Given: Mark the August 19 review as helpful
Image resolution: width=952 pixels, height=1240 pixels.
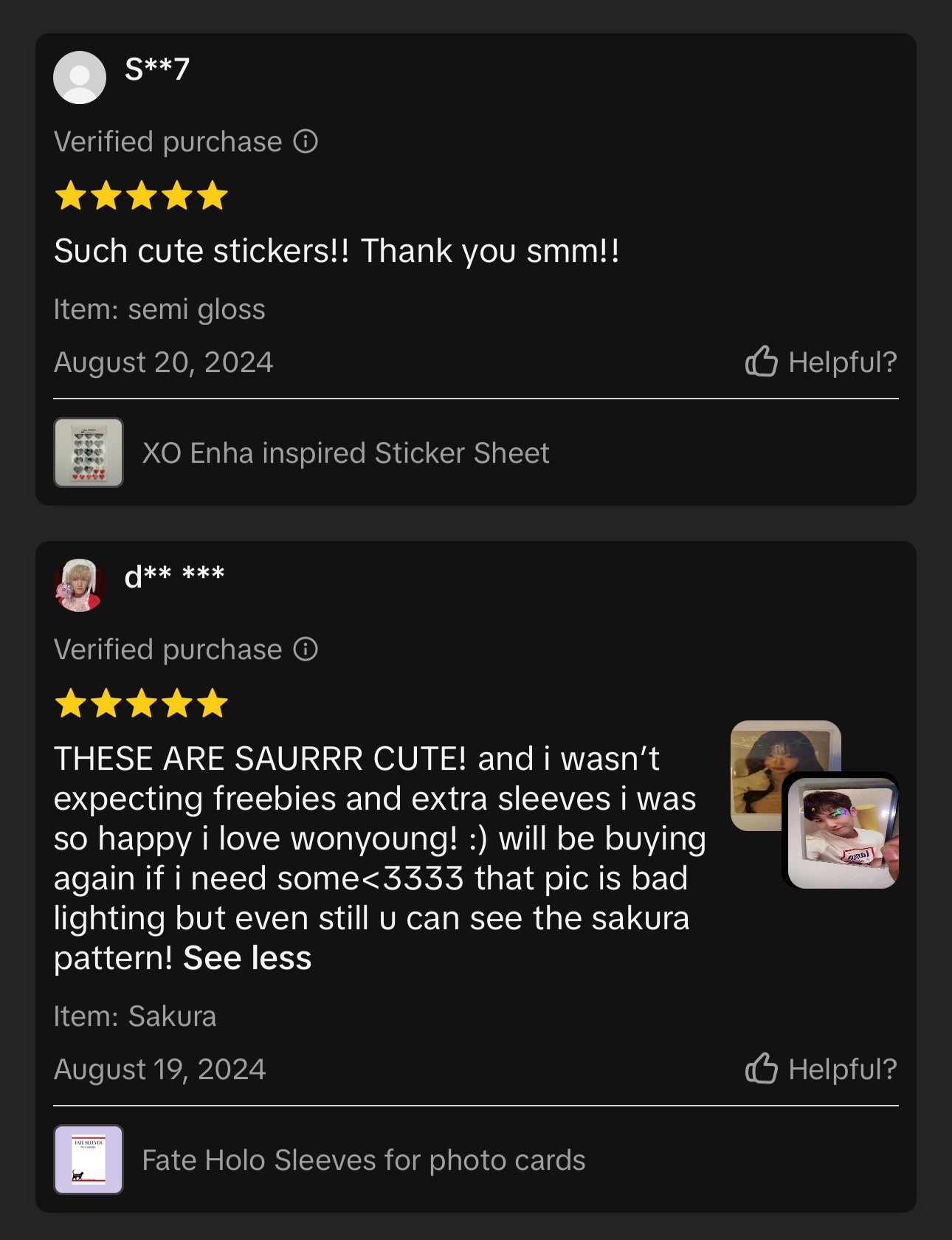Looking at the screenshot, I should [821, 1069].
